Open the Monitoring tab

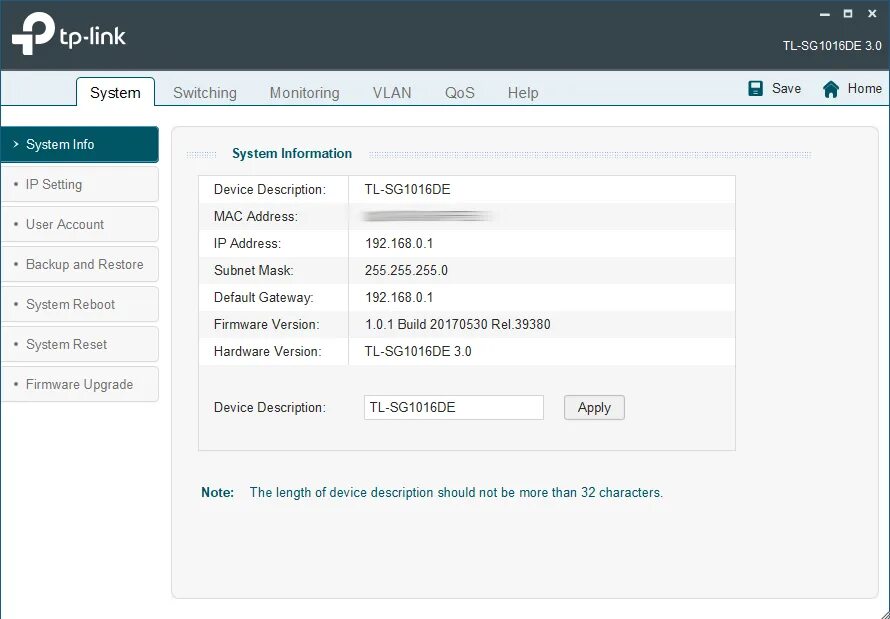coord(304,92)
